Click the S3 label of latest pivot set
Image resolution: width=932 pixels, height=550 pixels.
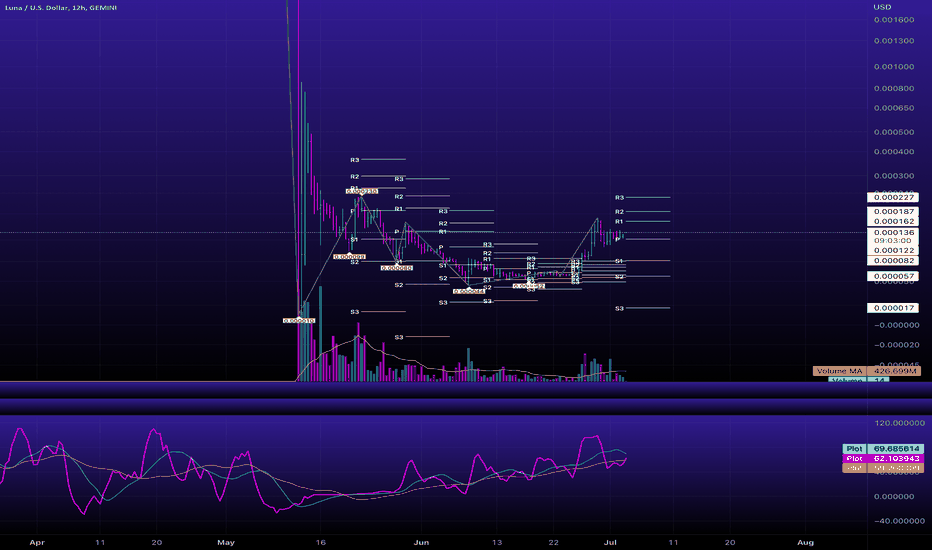pyautogui.click(x=619, y=309)
